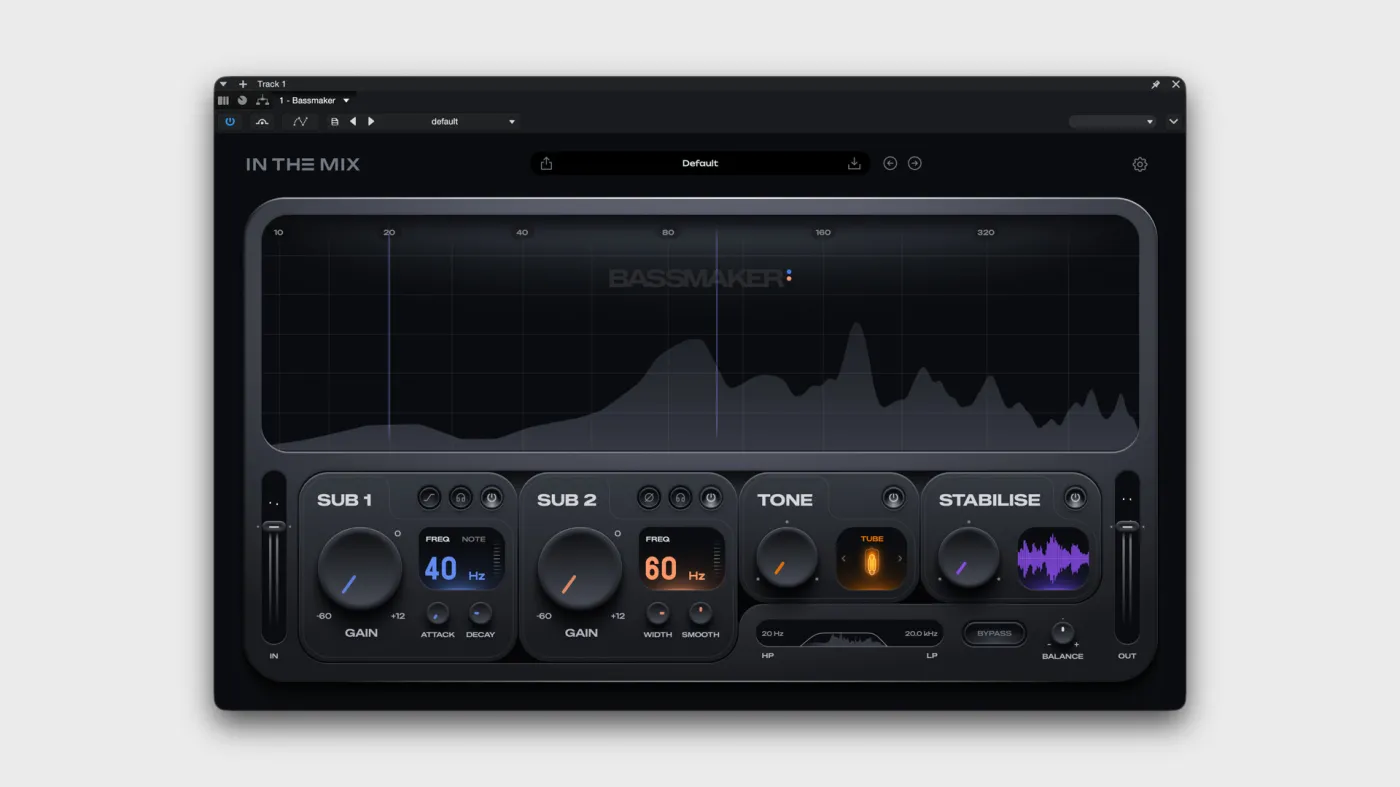Click the SMOOTH knob

pyautogui.click(x=700, y=613)
